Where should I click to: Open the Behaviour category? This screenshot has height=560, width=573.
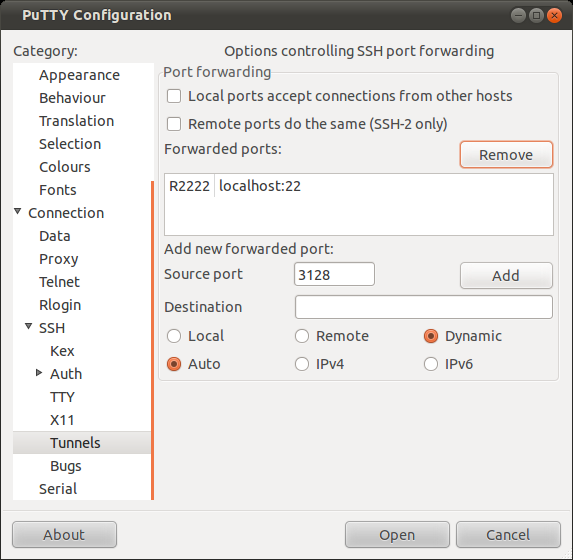(x=72, y=98)
